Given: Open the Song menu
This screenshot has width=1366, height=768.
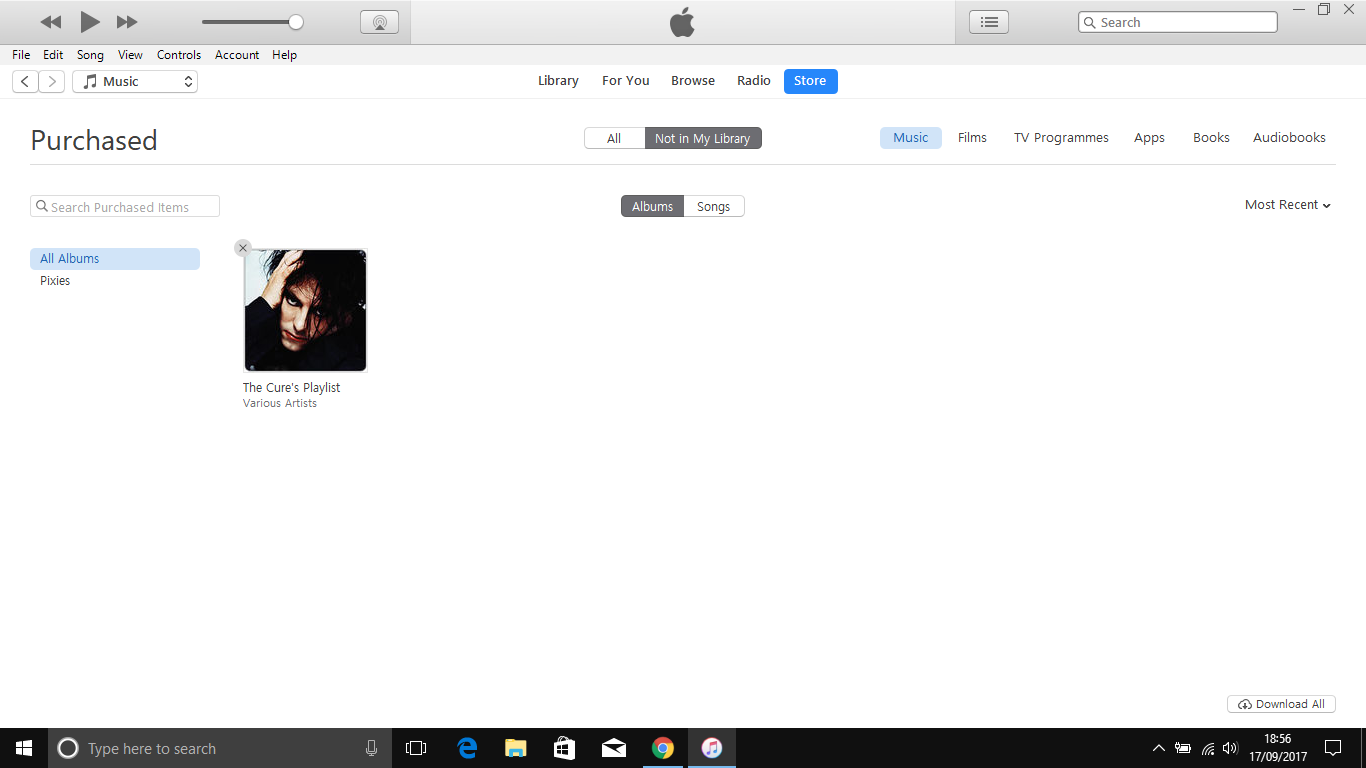Looking at the screenshot, I should pos(90,55).
